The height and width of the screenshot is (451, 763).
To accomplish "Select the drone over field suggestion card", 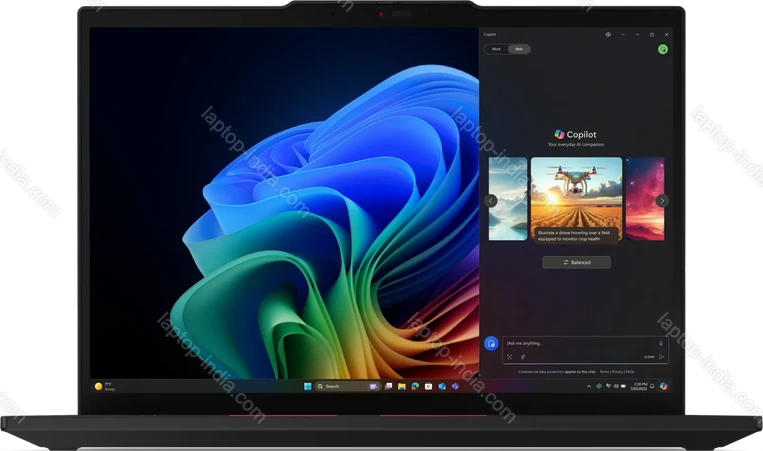I will pos(576,199).
